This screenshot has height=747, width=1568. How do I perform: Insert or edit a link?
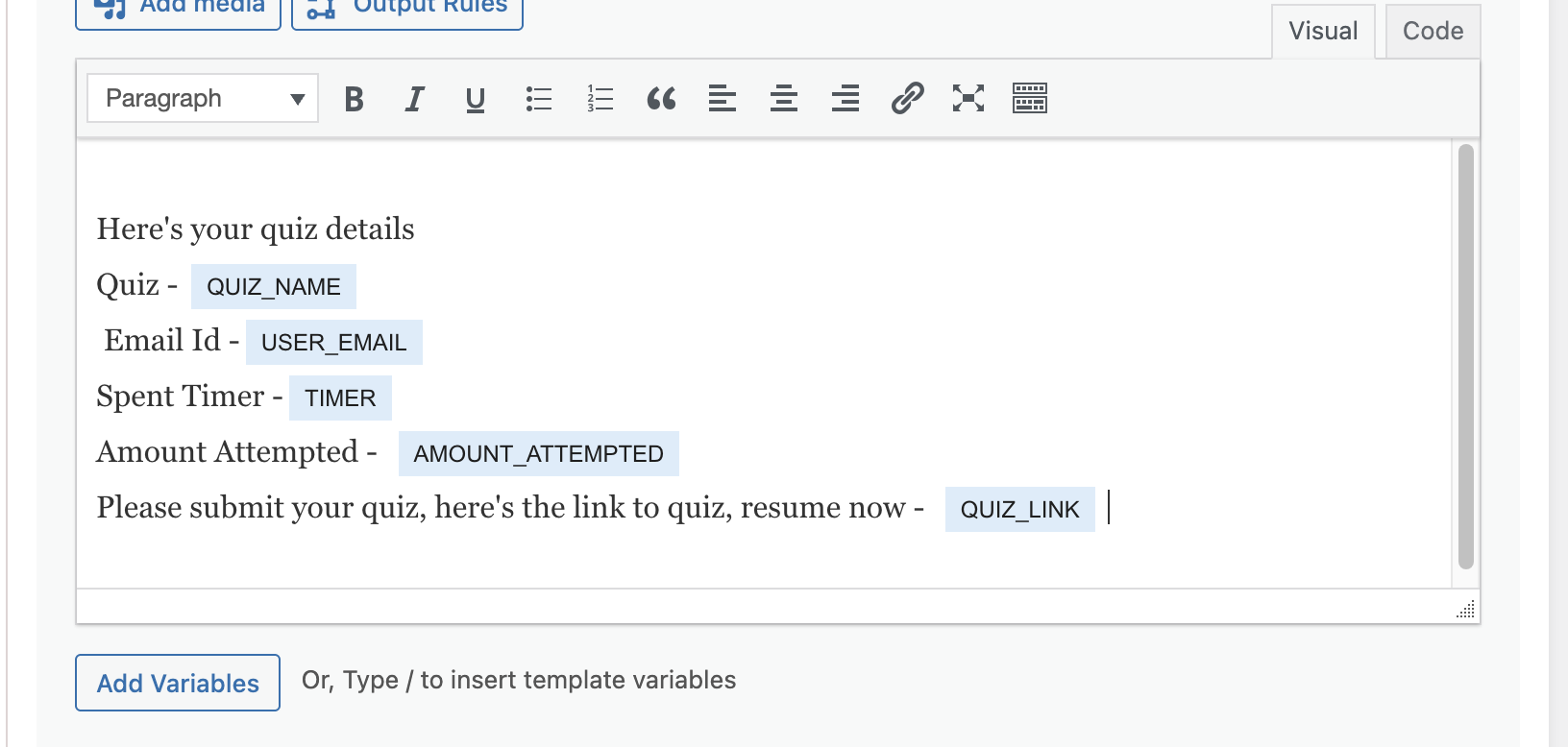(x=907, y=99)
